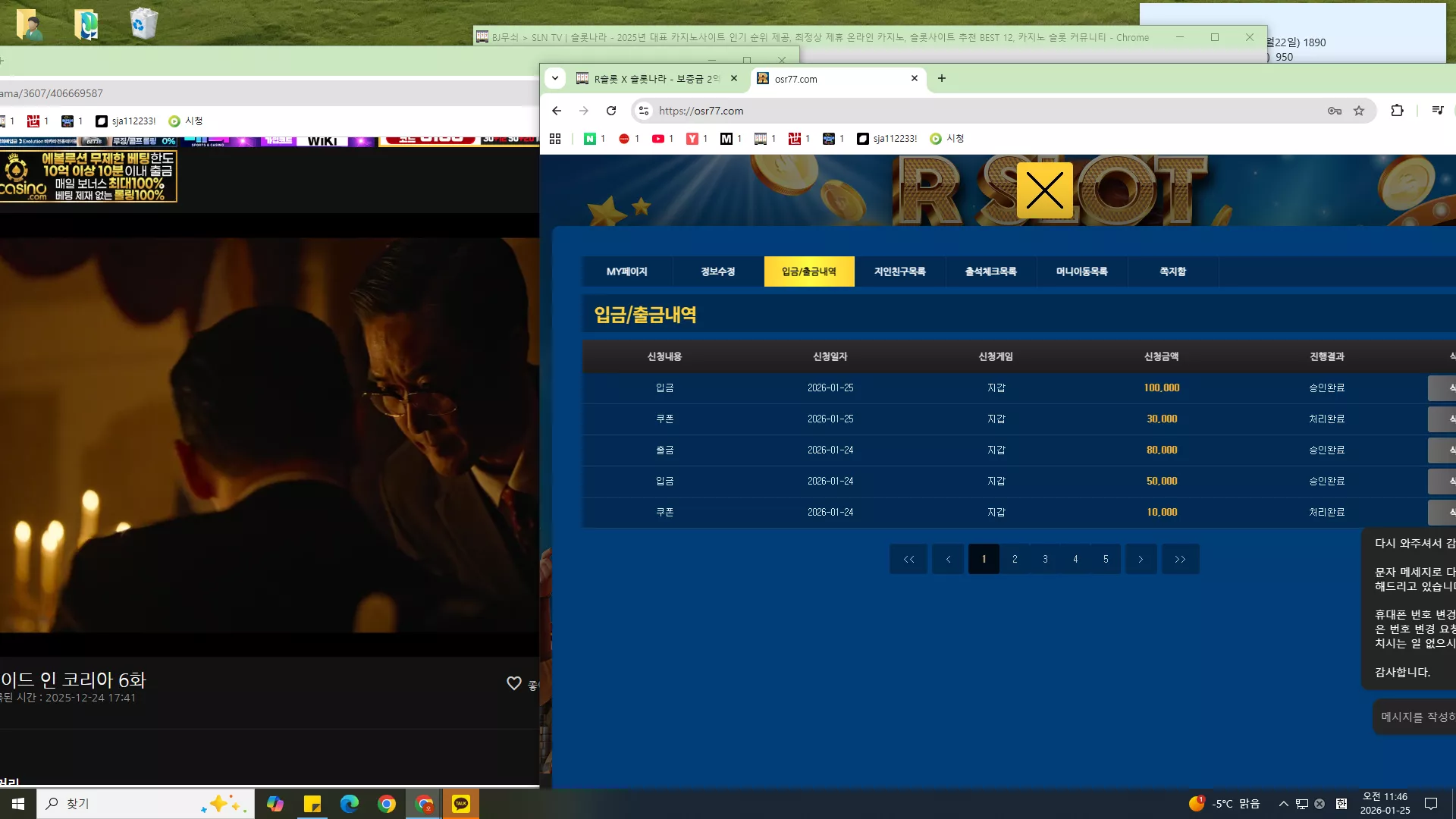Open the notification center icon

pos(1431,804)
